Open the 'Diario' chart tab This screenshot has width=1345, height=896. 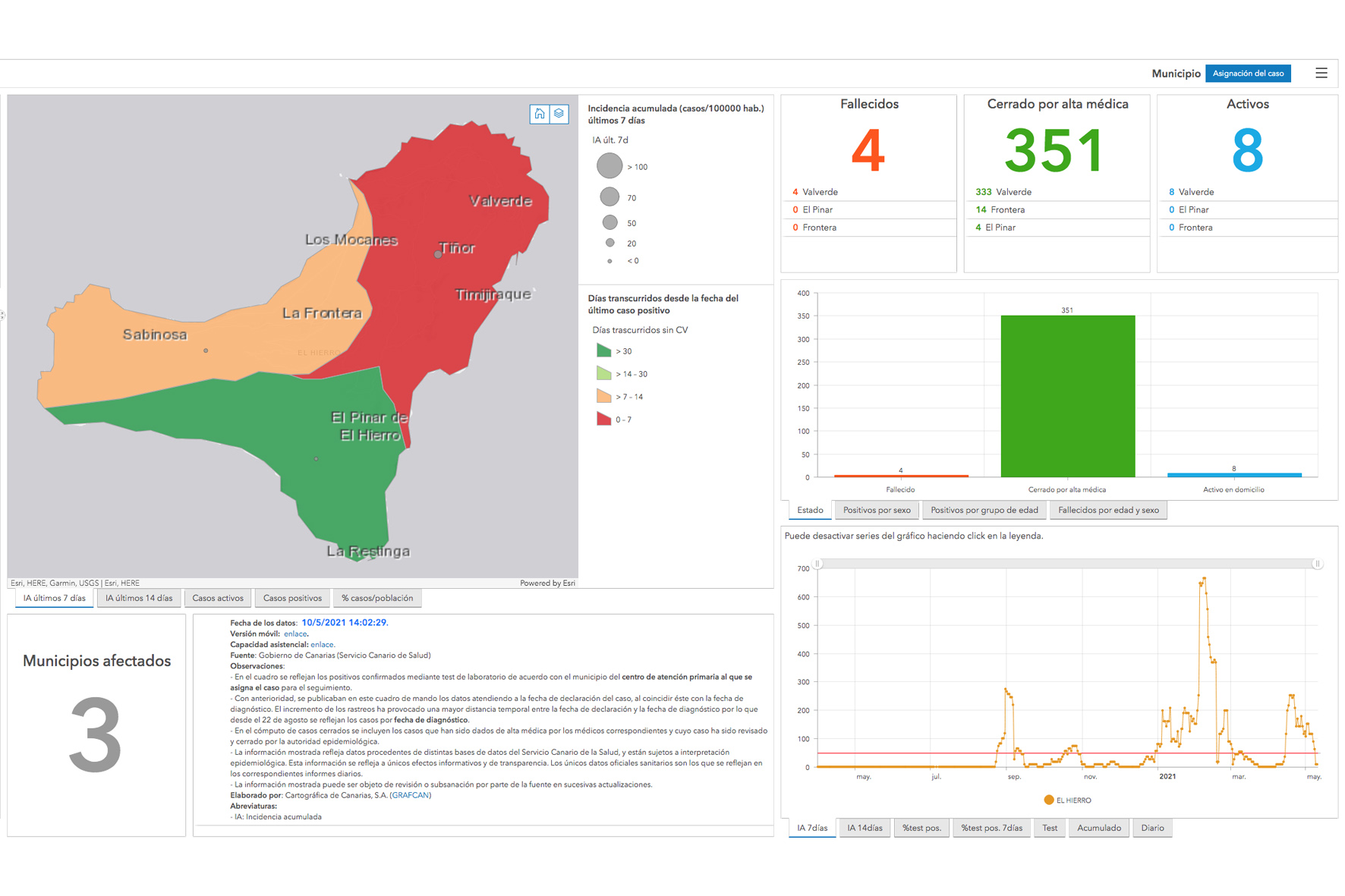coord(1151,828)
